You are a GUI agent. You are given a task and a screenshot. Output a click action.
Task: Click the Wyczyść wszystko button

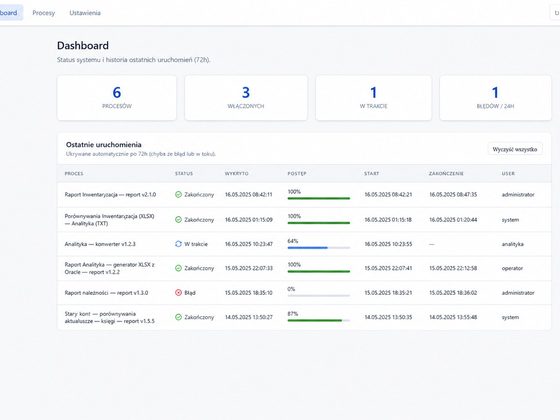tap(515, 149)
